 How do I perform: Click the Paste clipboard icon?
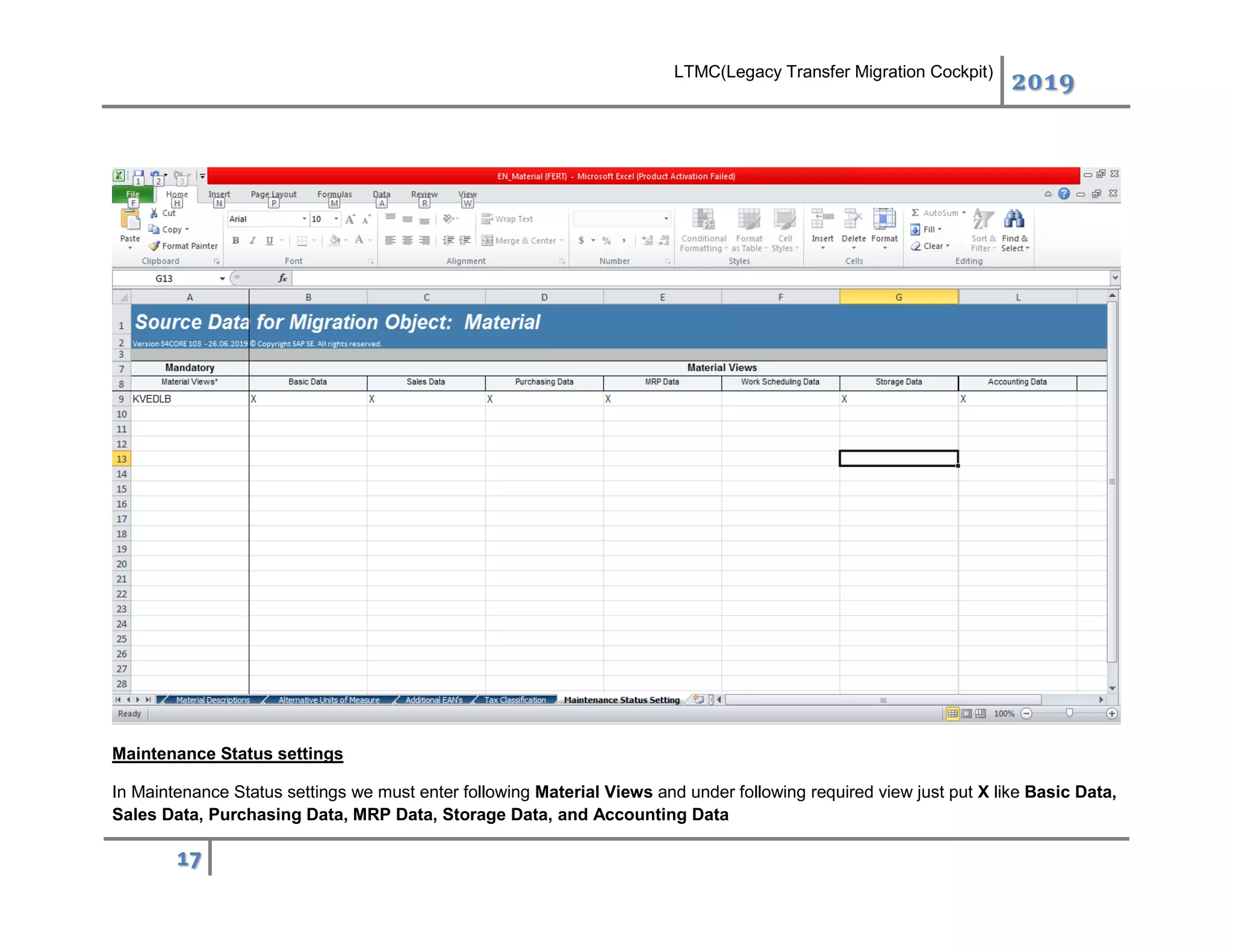pyautogui.click(x=130, y=221)
